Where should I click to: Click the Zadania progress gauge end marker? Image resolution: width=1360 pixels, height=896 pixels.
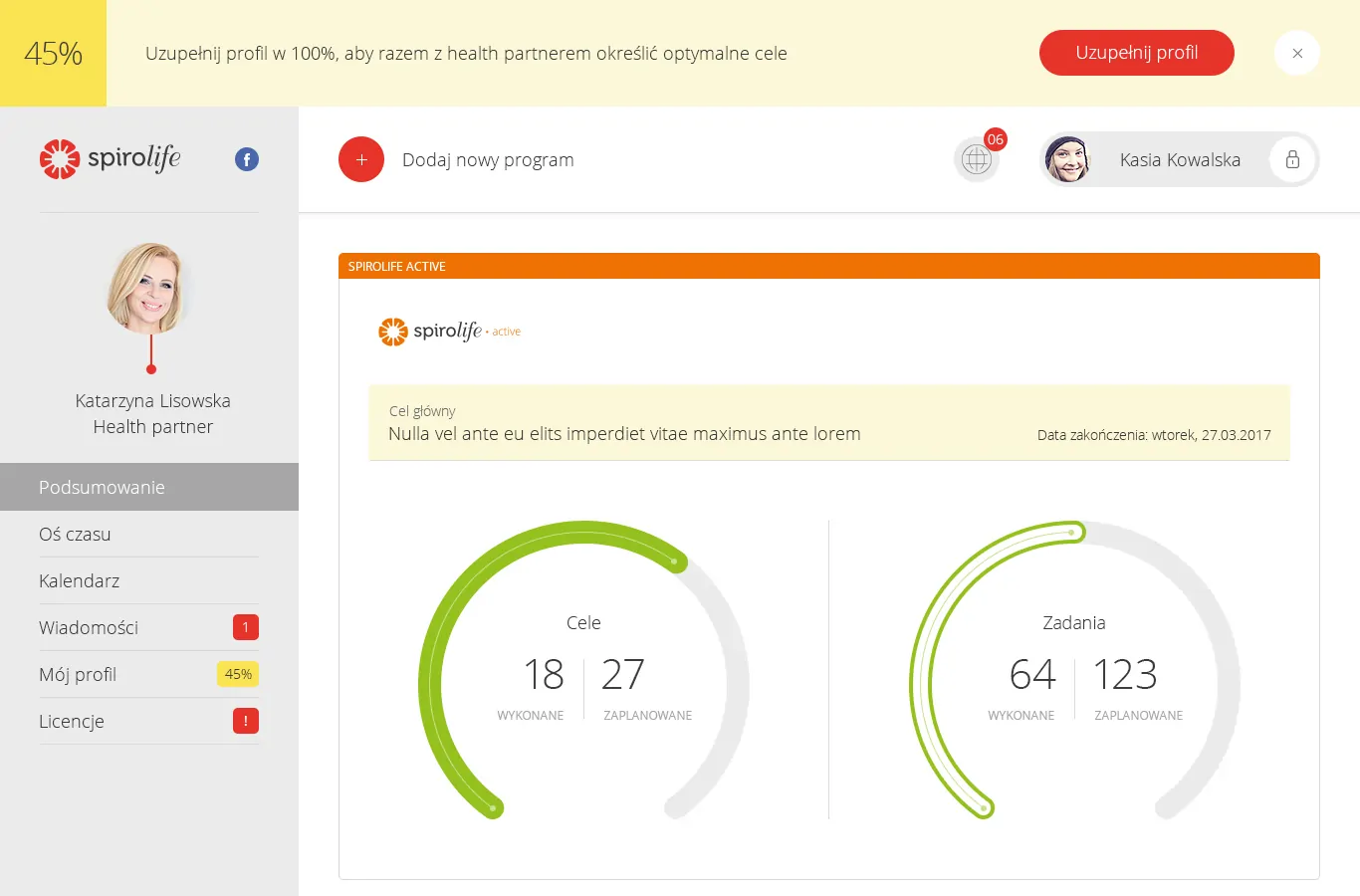coord(1071,533)
